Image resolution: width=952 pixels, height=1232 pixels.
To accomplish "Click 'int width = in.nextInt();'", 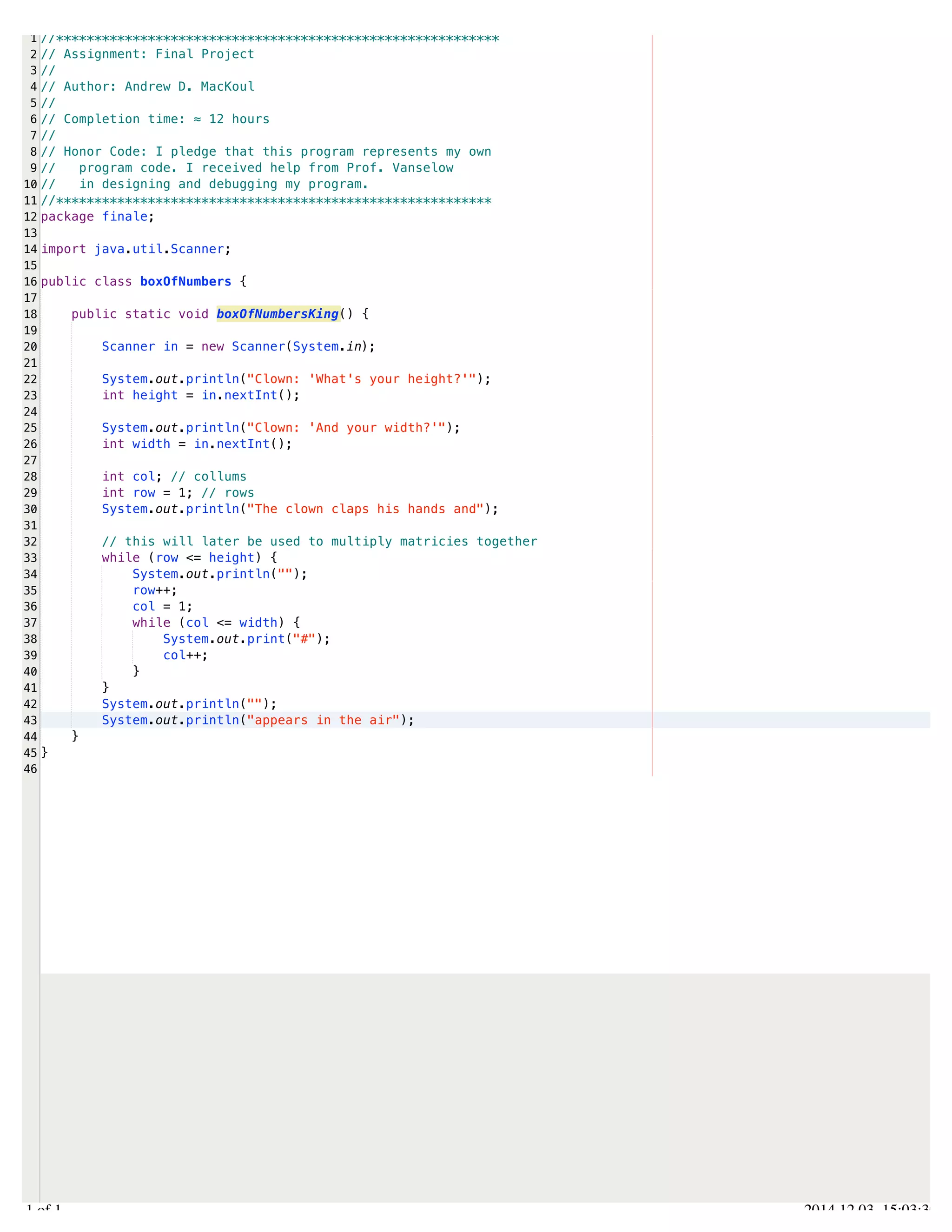I will click(198, 444).
